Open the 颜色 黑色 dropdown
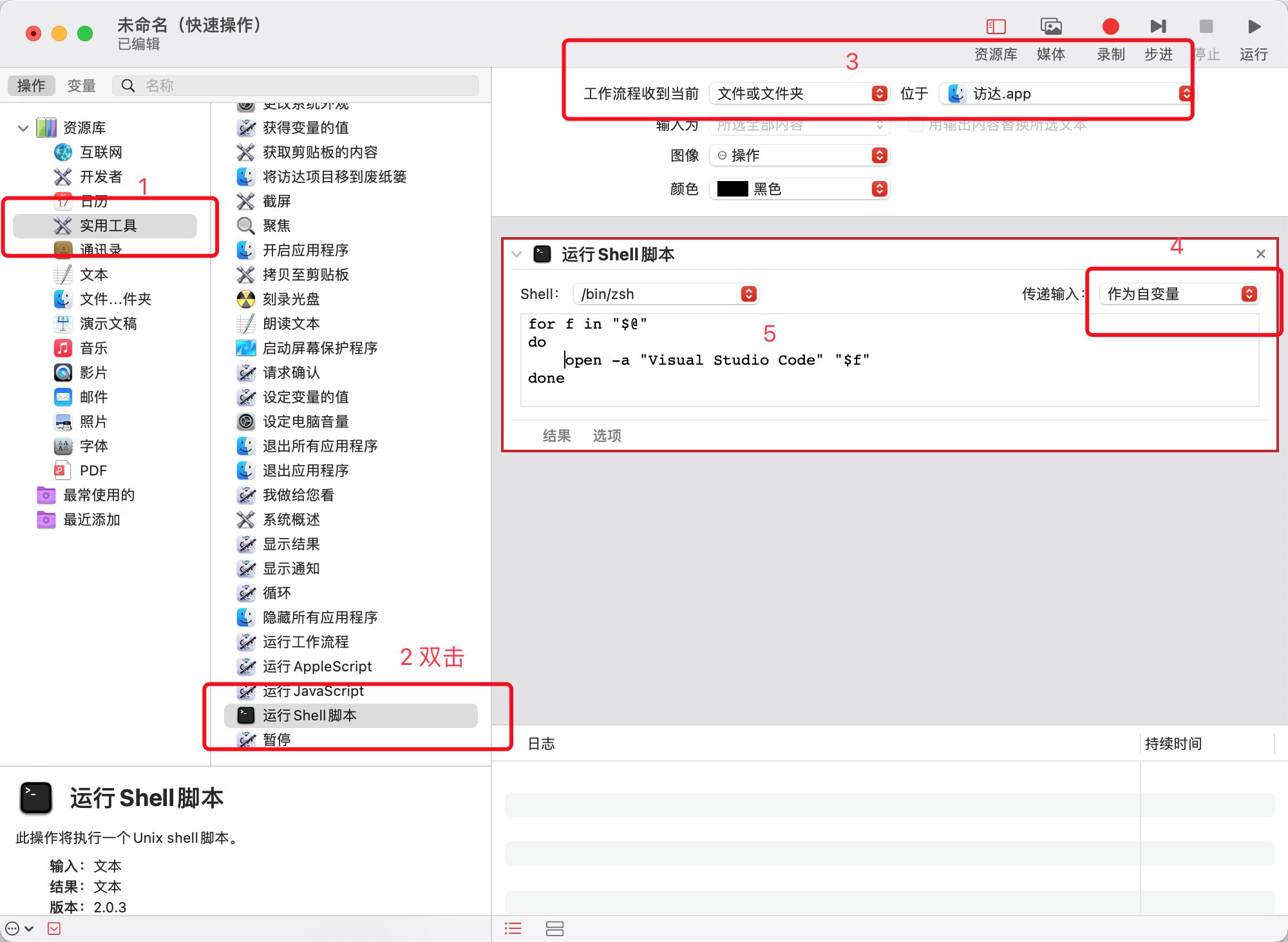 tap(799, 189)
